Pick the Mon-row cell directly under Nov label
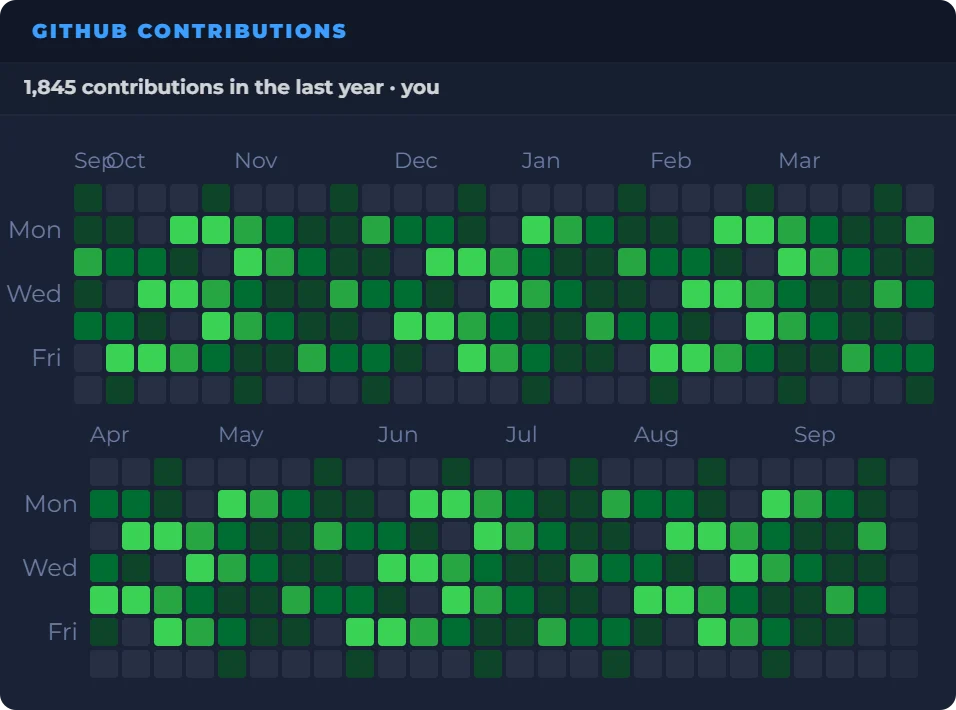Screen dimensions: 956x710 pos(248,230)
